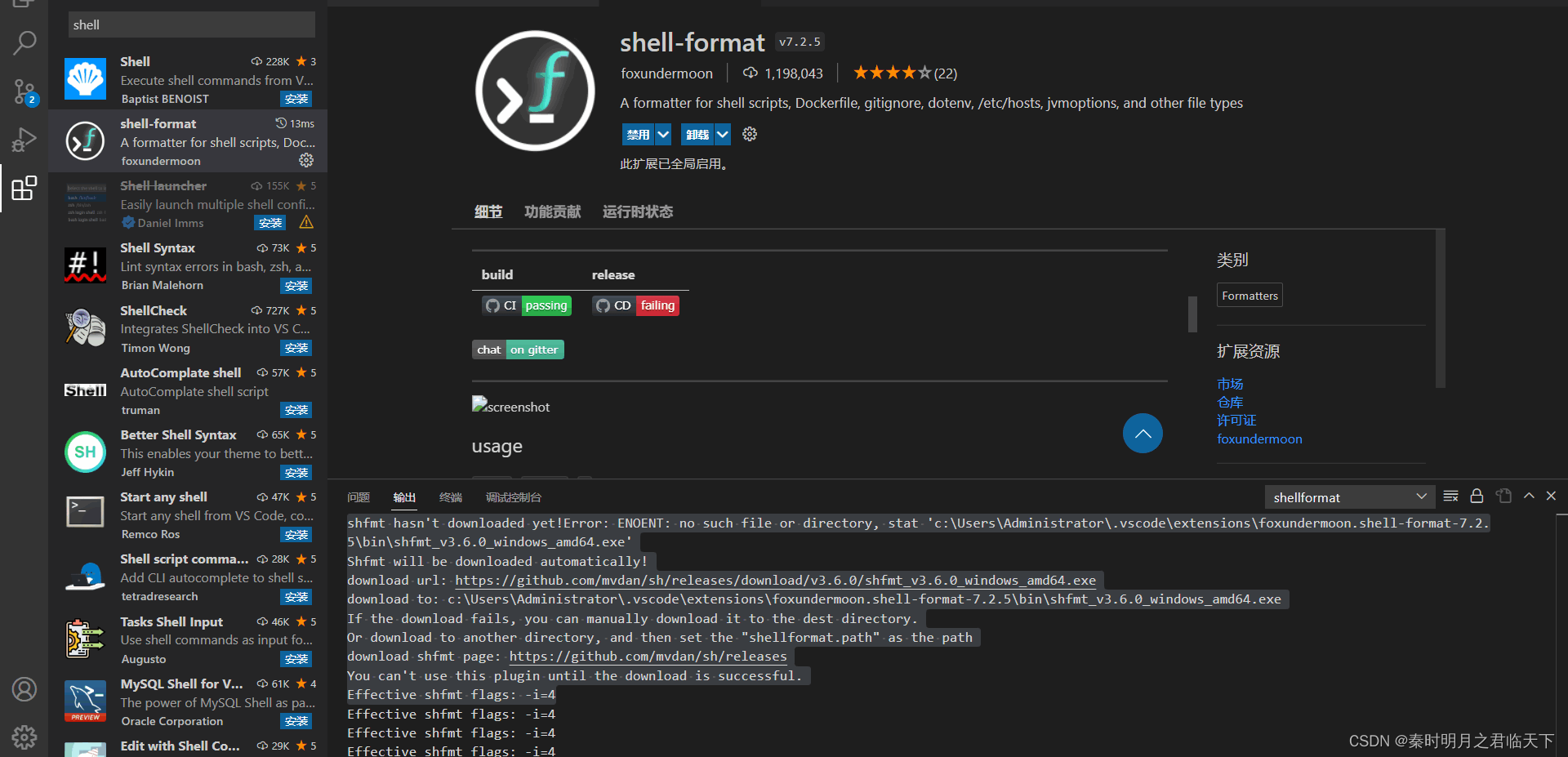Click the large shell-format extension logo
This screenshot has width=1568, height=757.
tap(535, 91)
